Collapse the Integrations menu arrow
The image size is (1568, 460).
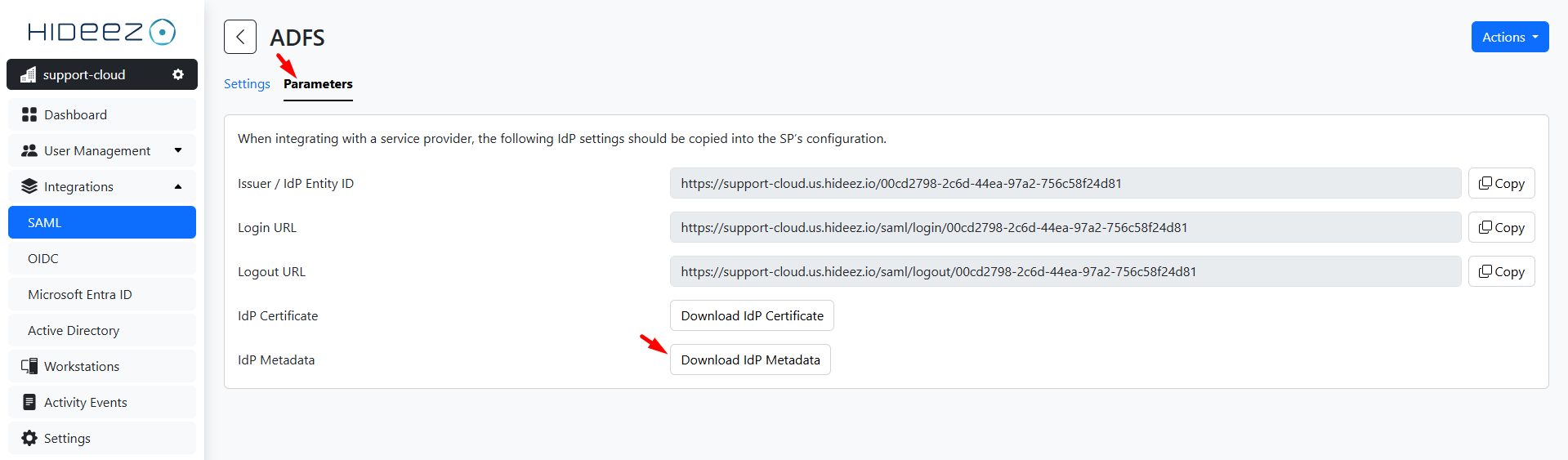pos(178,186)
